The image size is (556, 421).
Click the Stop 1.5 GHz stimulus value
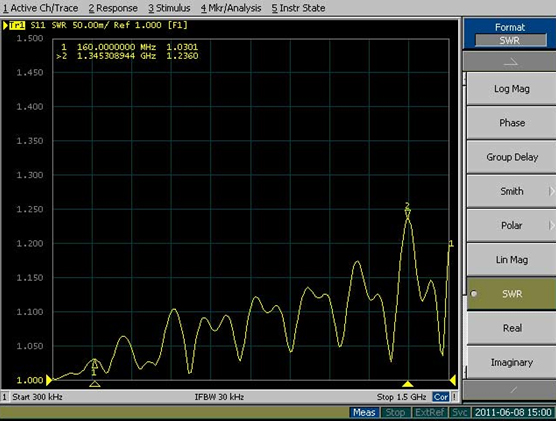click(x=401, y=397)
